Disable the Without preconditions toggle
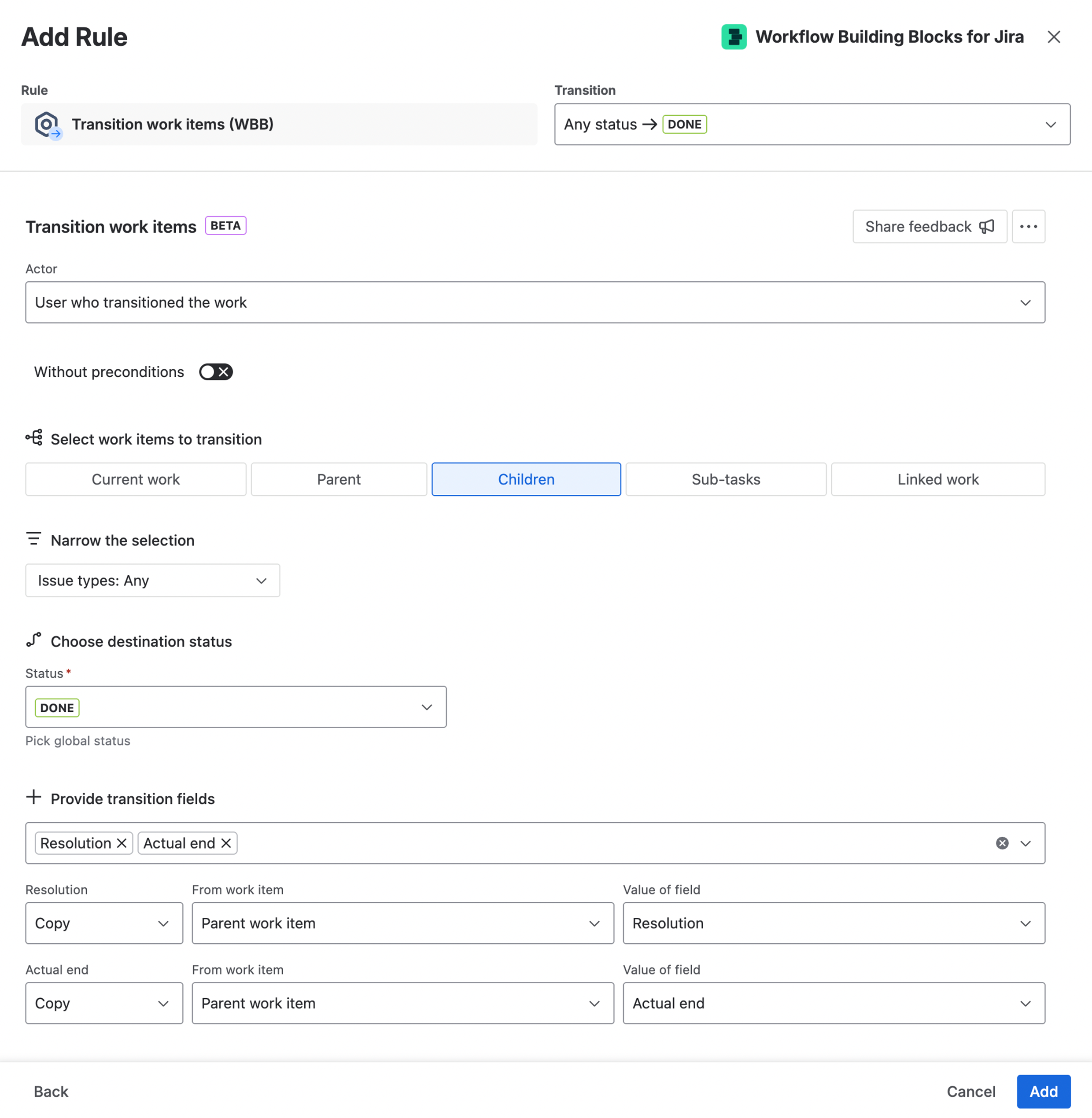Screen dimensions: 1092x1118 [216, 371]
